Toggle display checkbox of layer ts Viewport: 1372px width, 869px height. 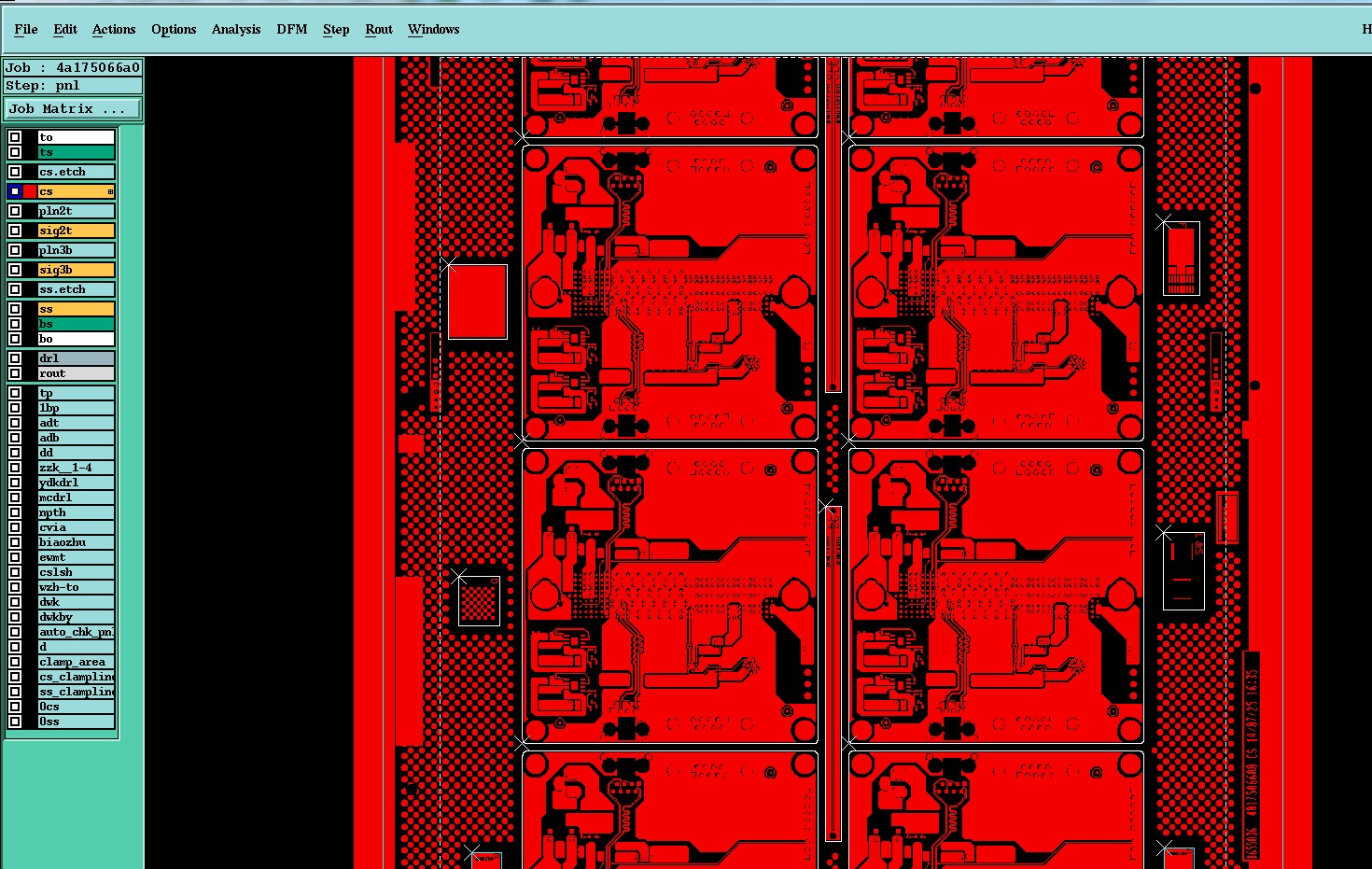coord(15,152)
